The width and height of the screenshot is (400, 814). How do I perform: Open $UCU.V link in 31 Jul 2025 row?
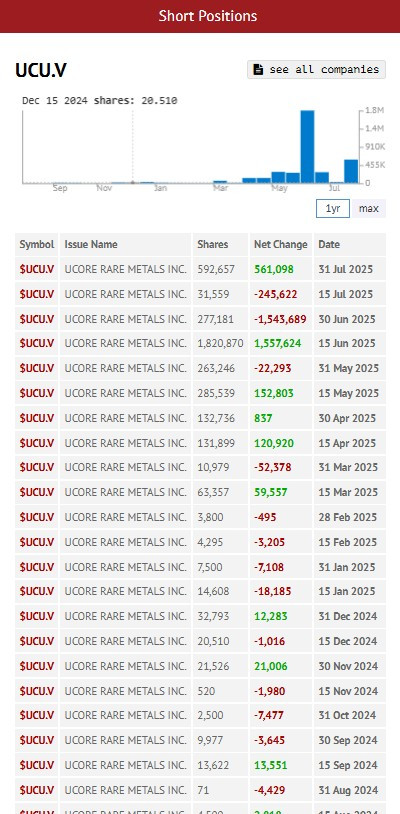(37, 269)
